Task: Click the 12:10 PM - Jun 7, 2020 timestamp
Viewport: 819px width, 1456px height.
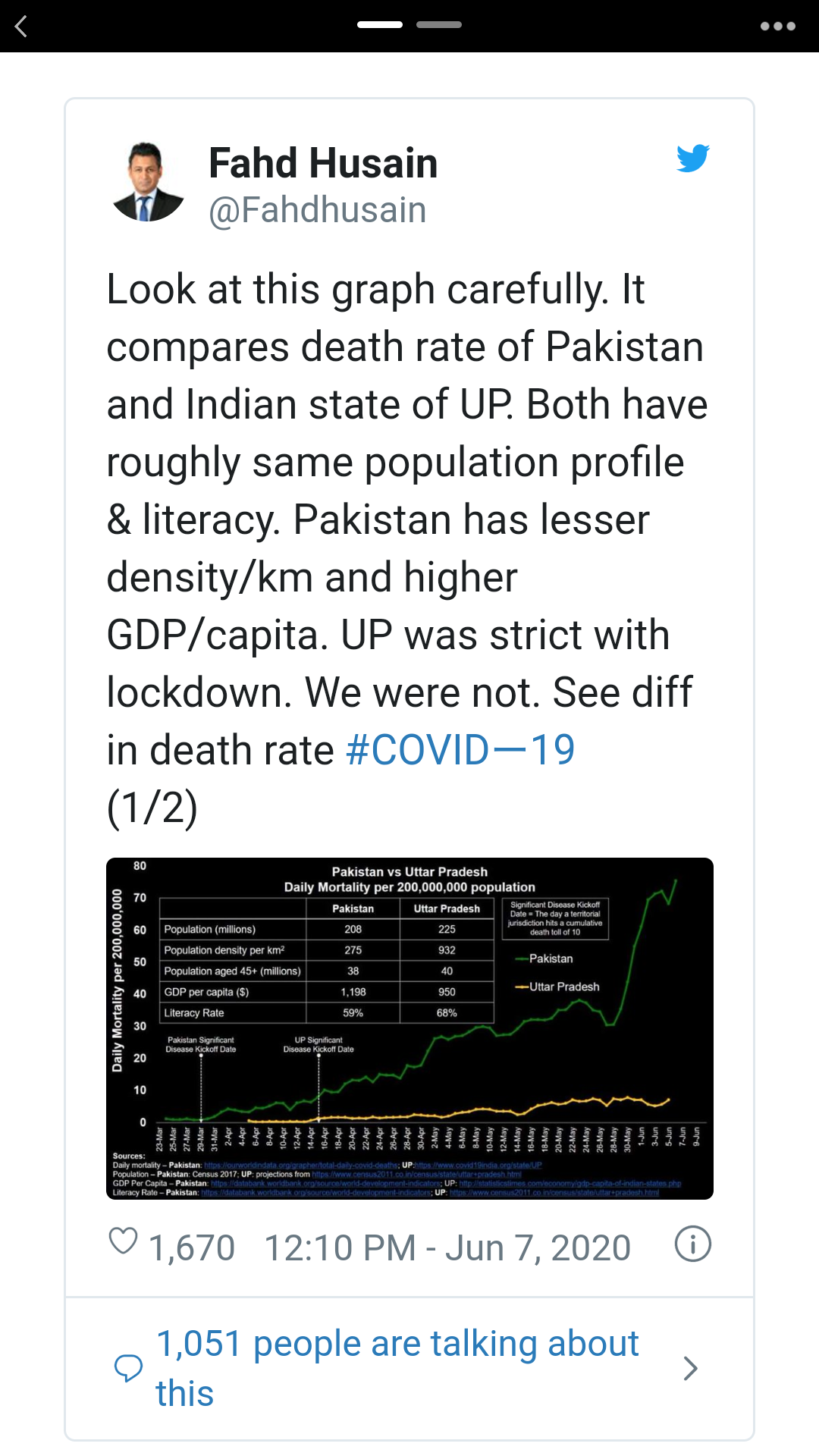Action: (447, 1247)
